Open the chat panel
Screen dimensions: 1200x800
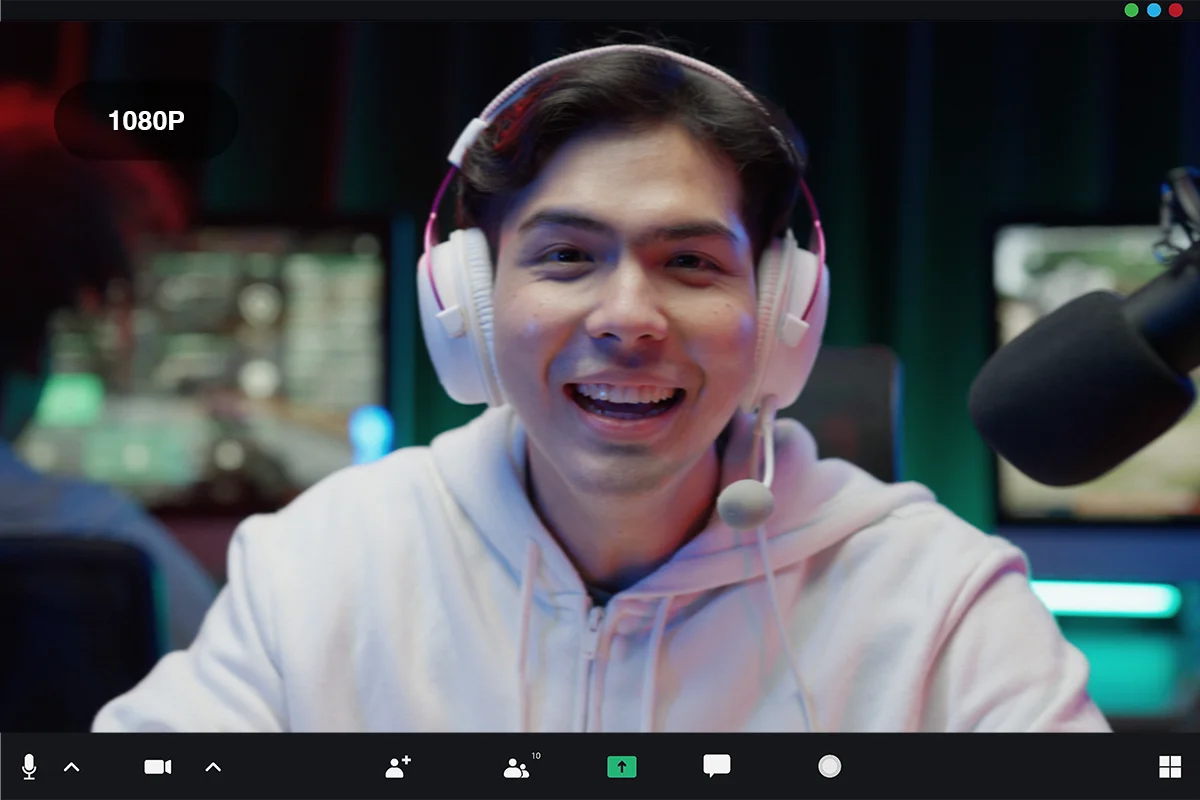point(716,767)
